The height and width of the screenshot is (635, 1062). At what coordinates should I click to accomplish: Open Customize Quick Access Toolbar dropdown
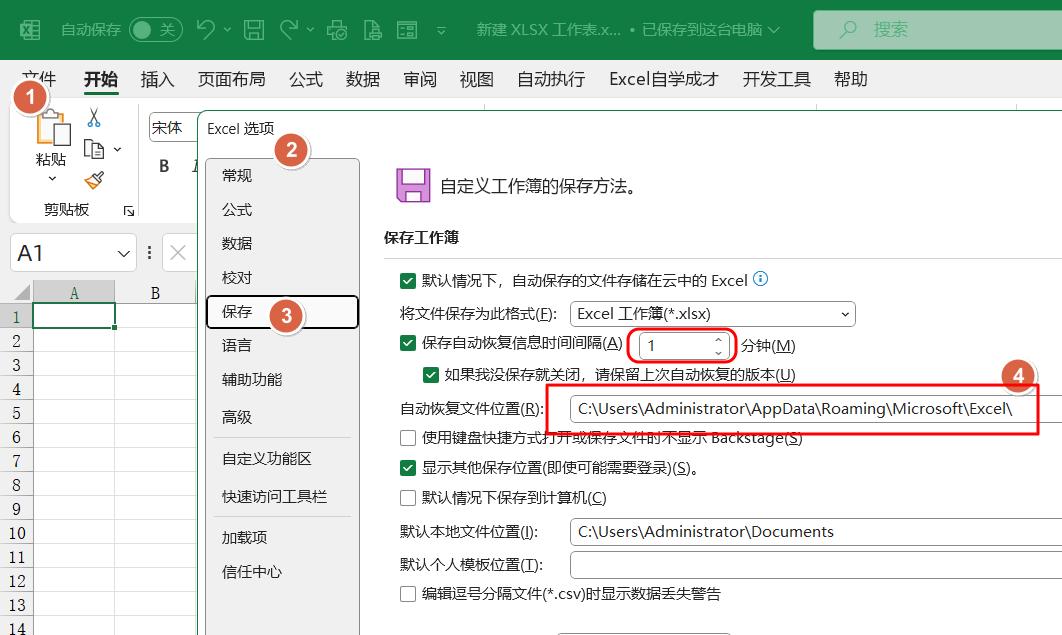pos(441,30)
